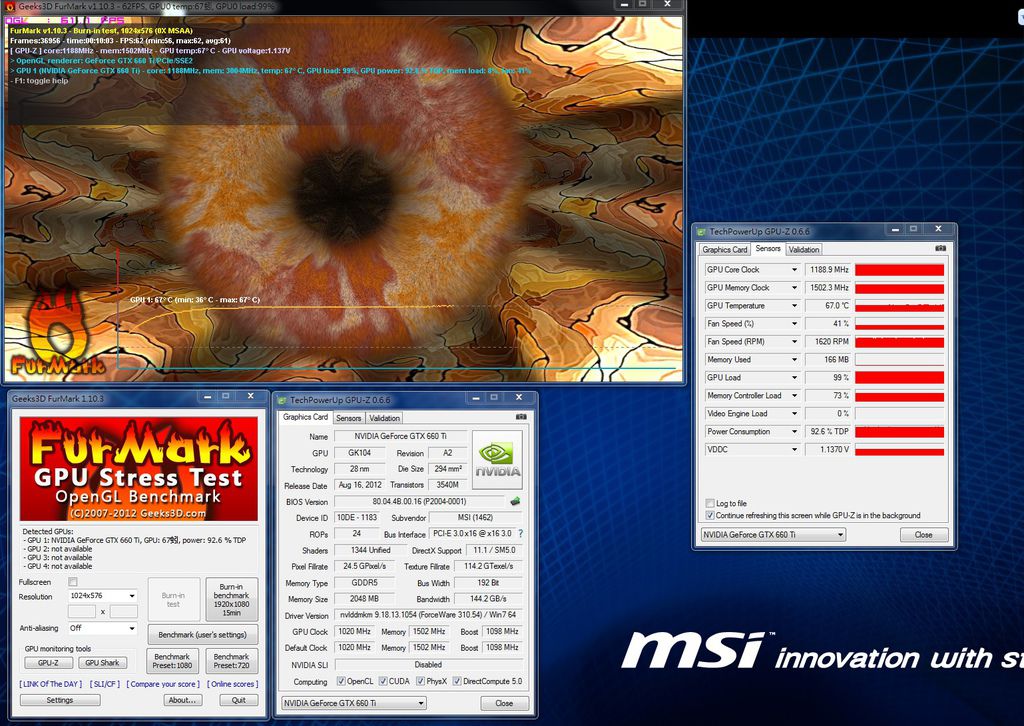Click the FurMark render window title bar icon
Viewport: 1024px width, 726px height.
tap(10, 6)
